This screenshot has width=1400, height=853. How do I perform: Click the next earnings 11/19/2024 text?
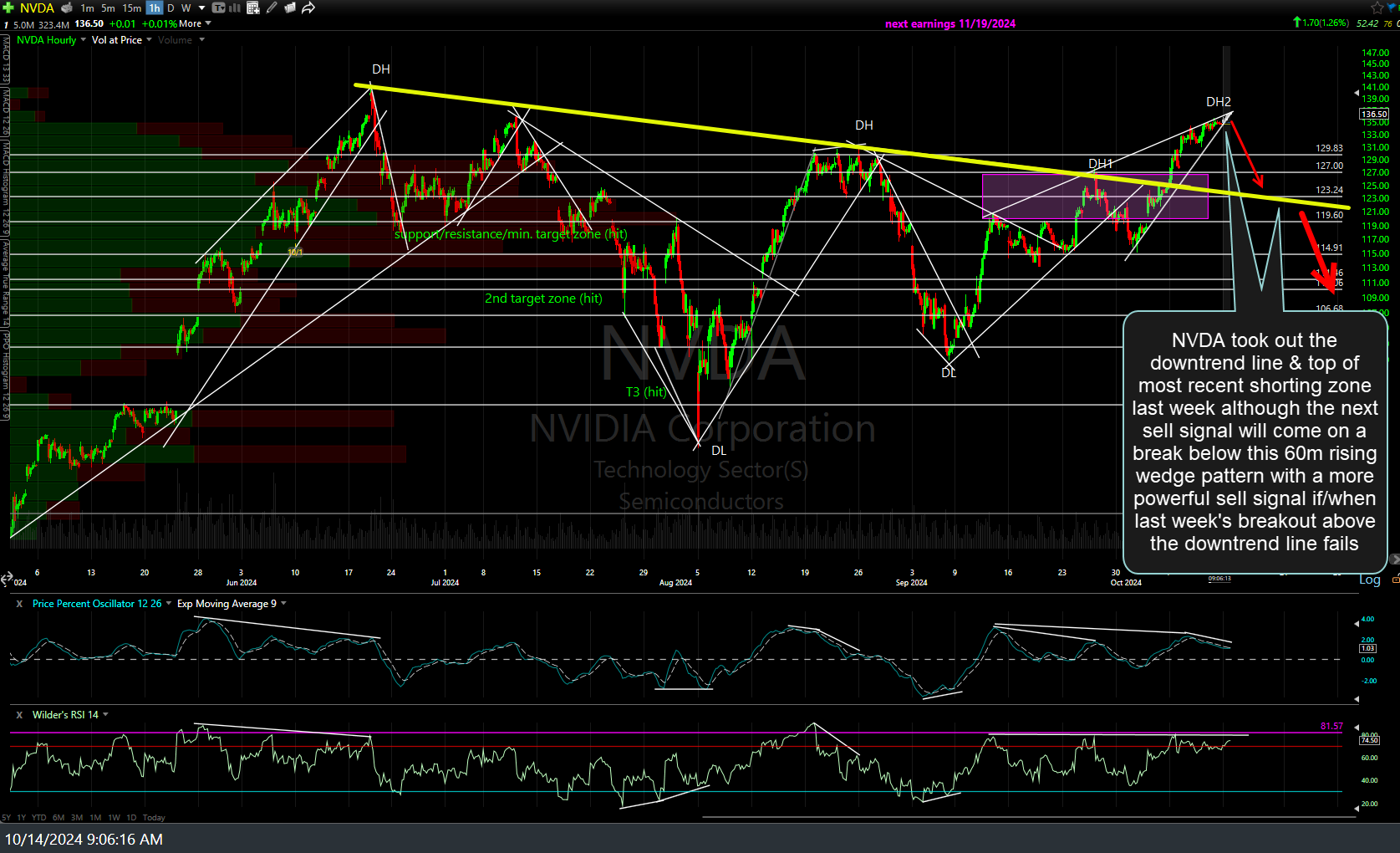(x=949, y=23)
